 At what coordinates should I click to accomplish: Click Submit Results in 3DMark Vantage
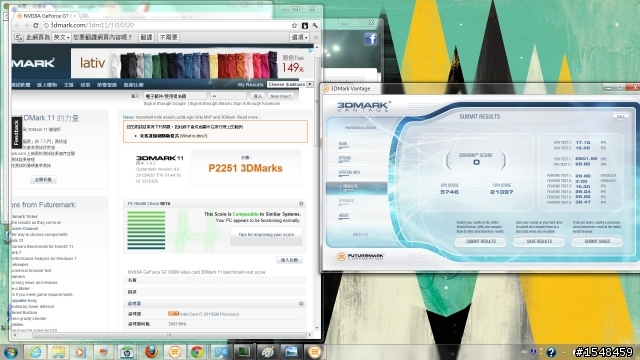pos(481,242)
